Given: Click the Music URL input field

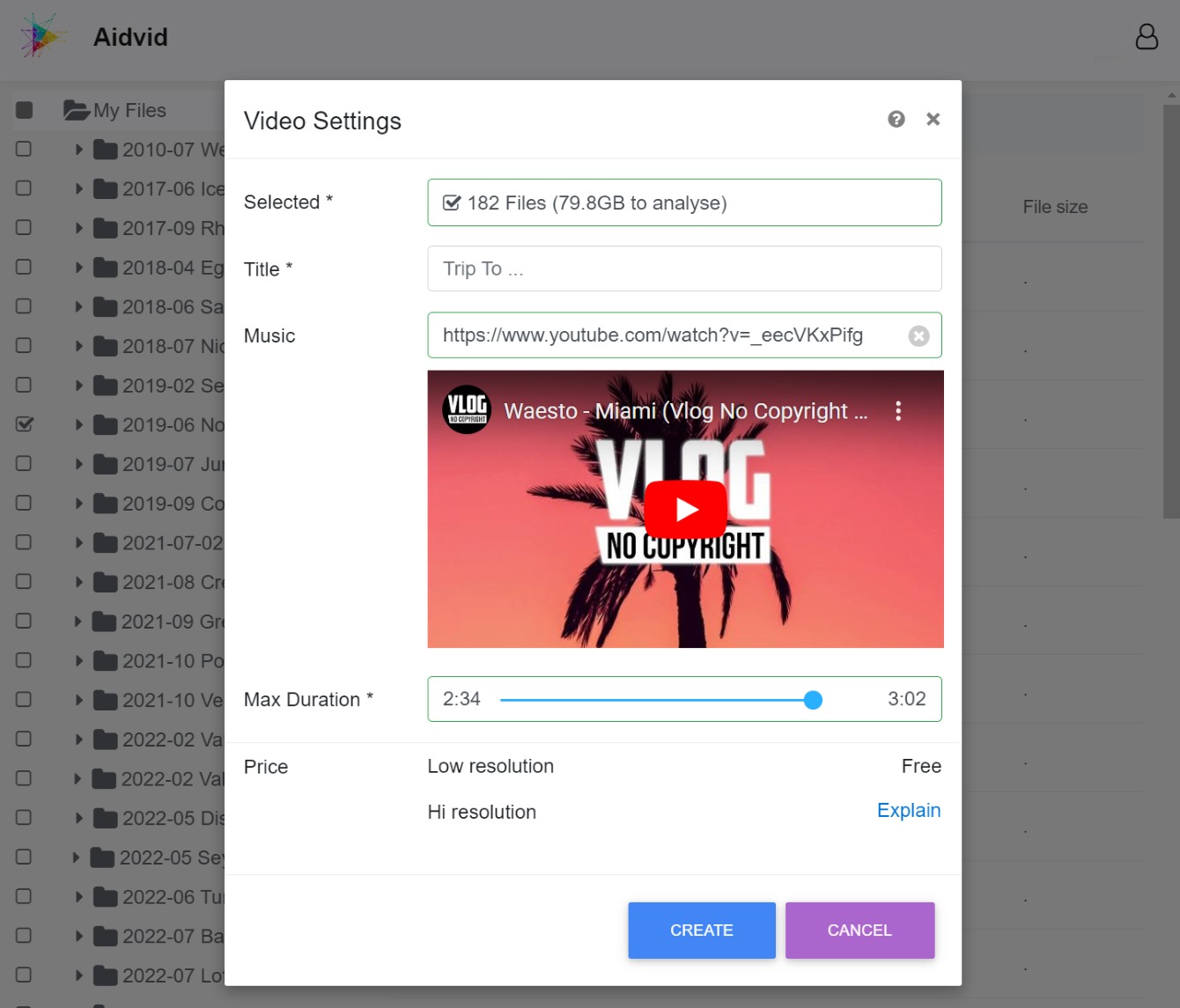Looking at the screenshot, I should click(x=684, y=335).
